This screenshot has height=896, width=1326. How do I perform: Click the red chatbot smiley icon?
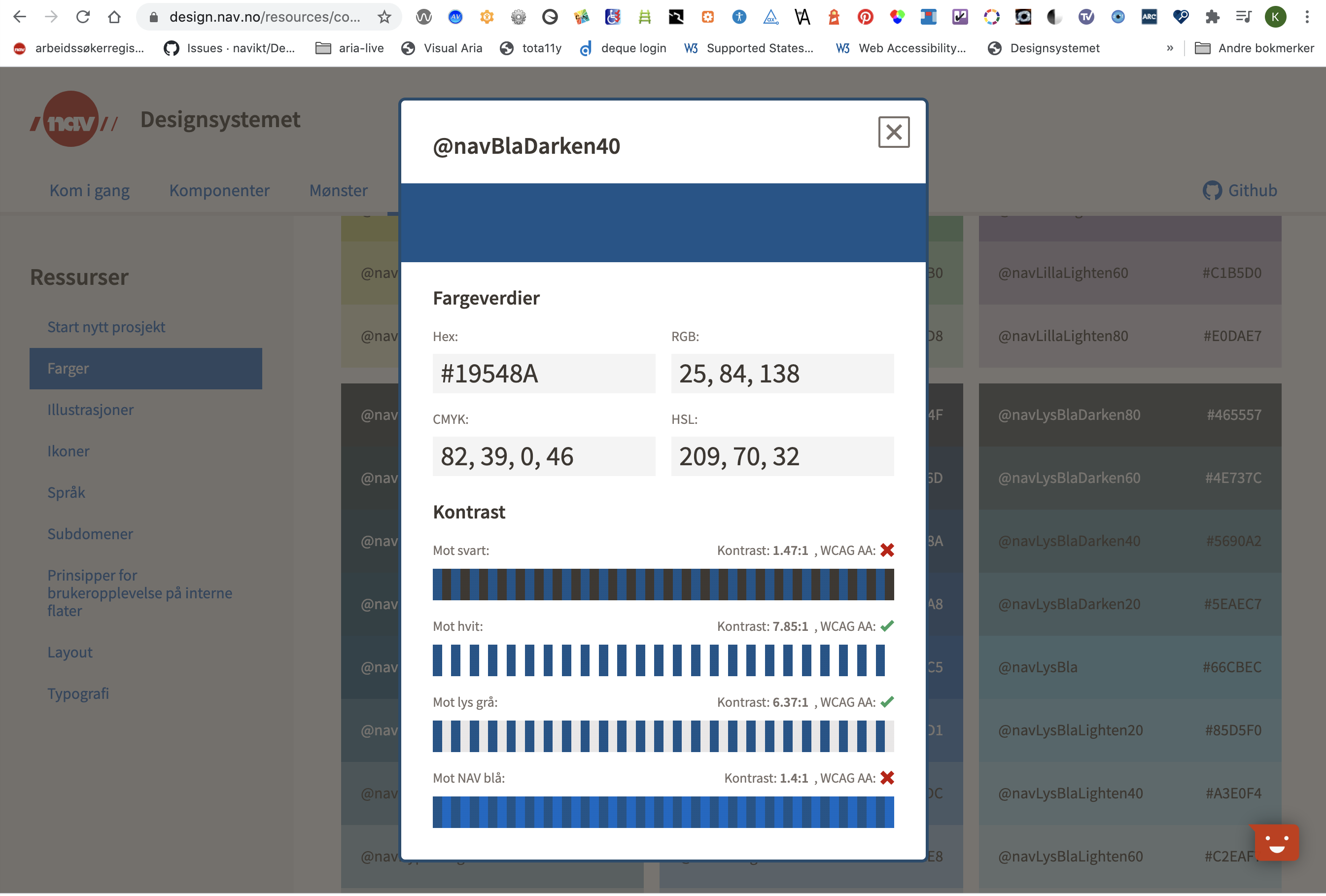(1276, 842)
